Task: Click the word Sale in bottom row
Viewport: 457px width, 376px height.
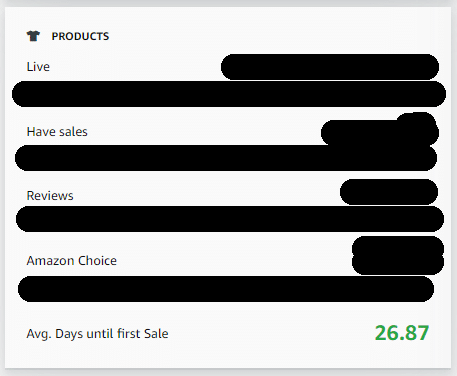Action: pos(156,334)
